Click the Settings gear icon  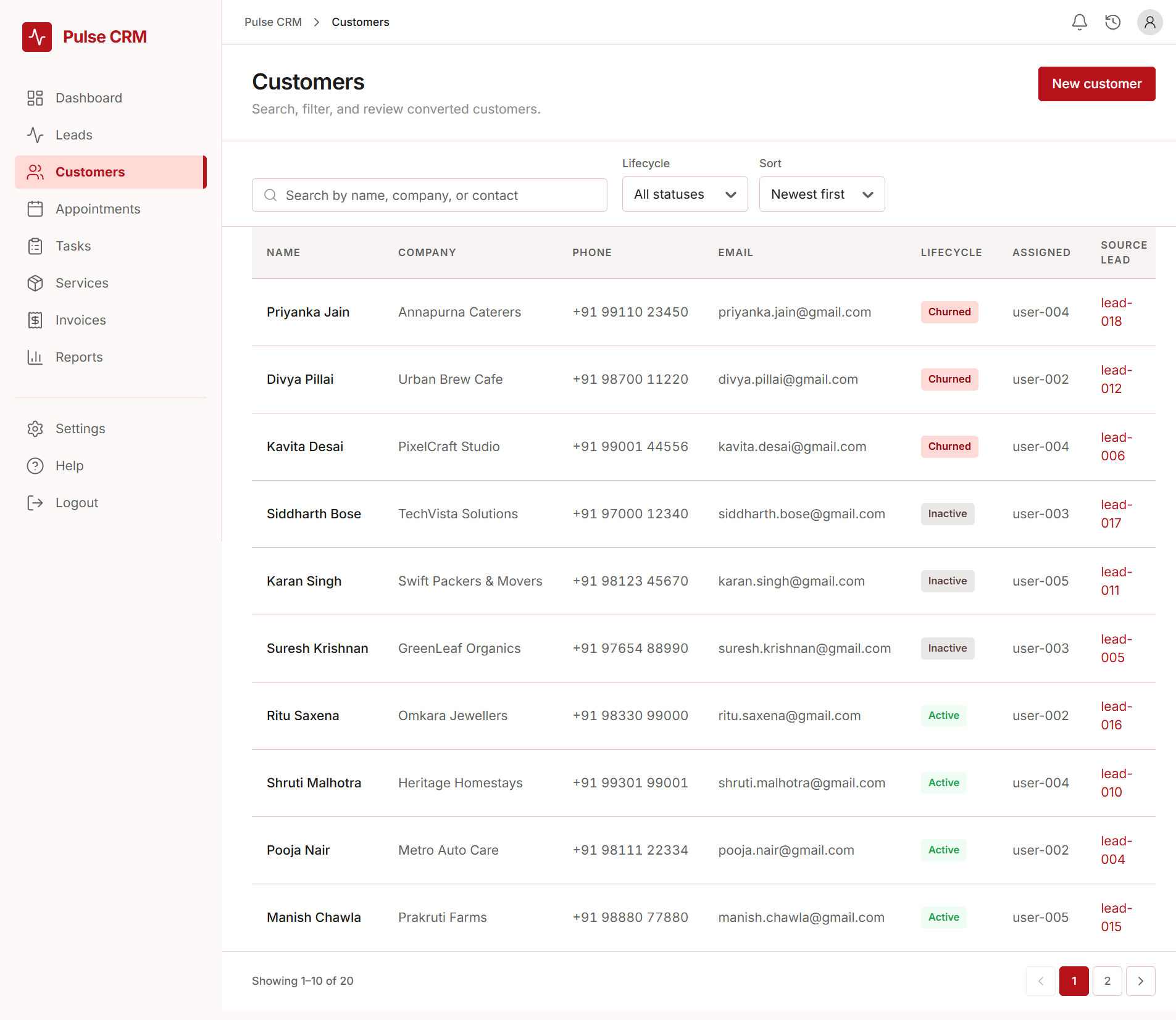click(x=35, y=429)
